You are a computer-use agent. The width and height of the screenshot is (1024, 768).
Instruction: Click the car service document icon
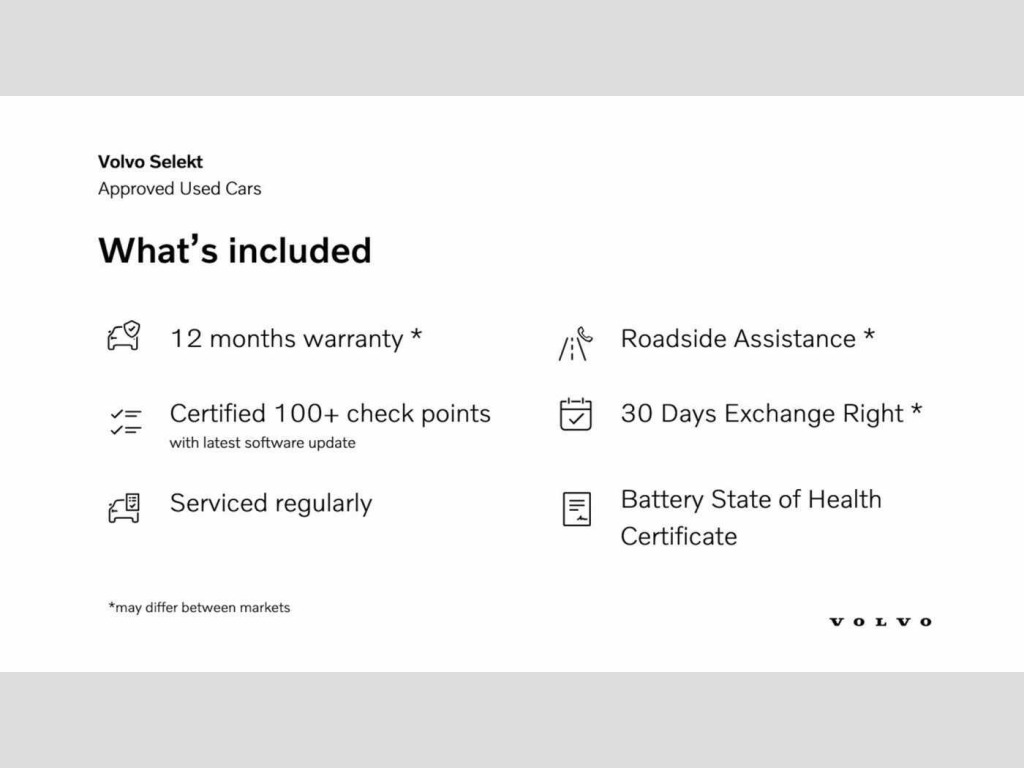click(124, 508)
